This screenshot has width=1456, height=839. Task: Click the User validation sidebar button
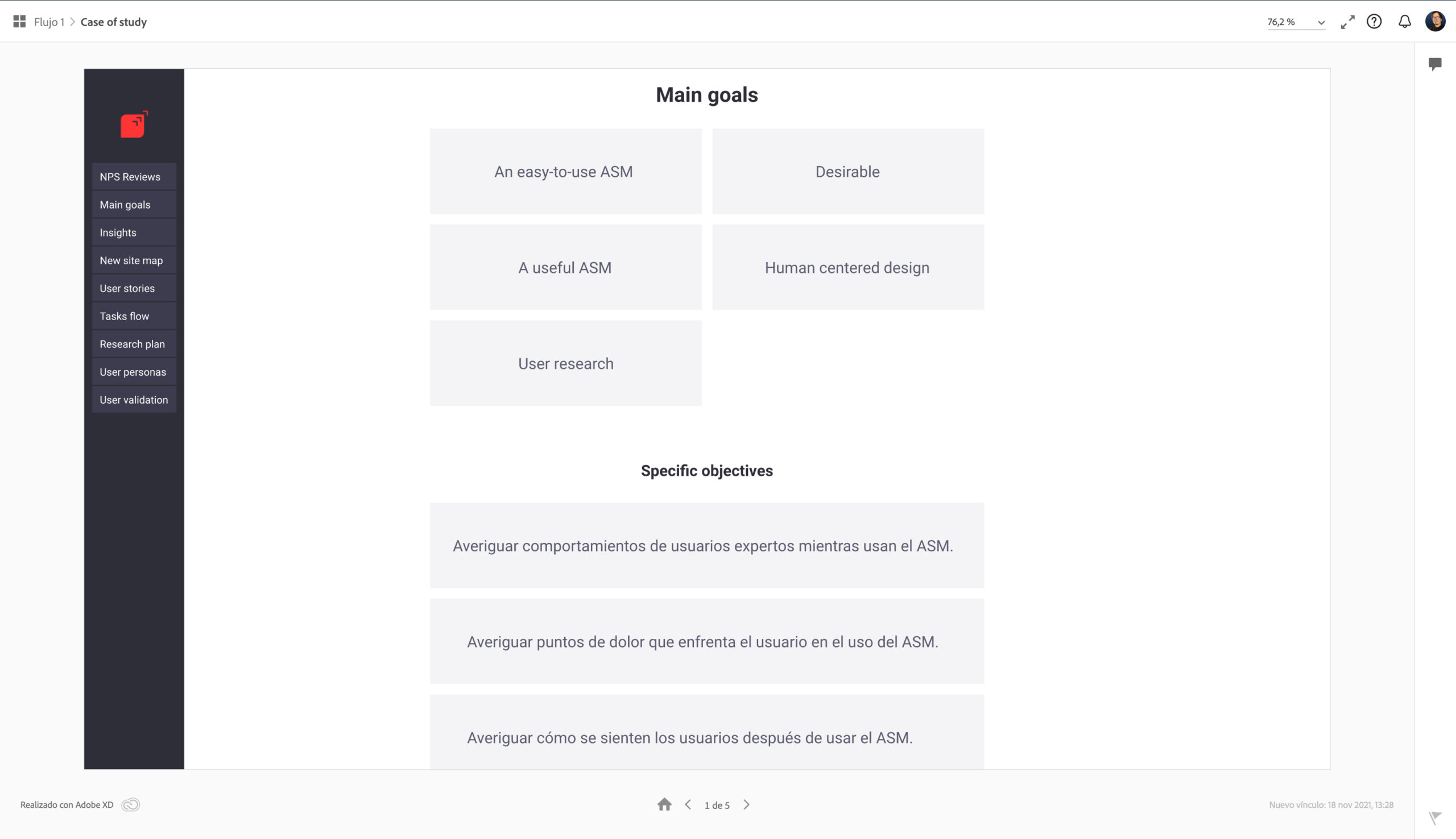coord(134,400)
